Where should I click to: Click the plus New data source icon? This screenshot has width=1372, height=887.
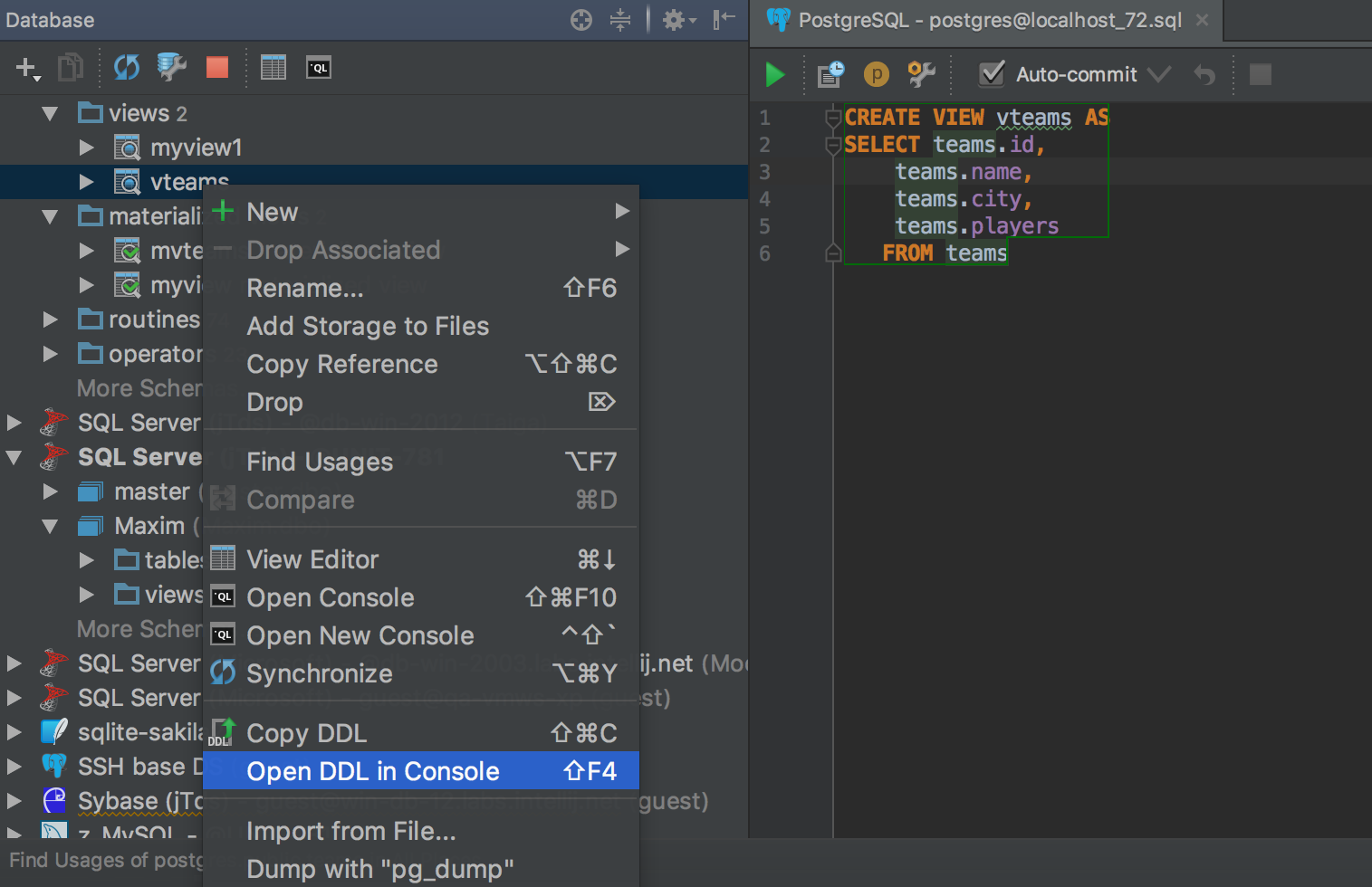point(27,68)
